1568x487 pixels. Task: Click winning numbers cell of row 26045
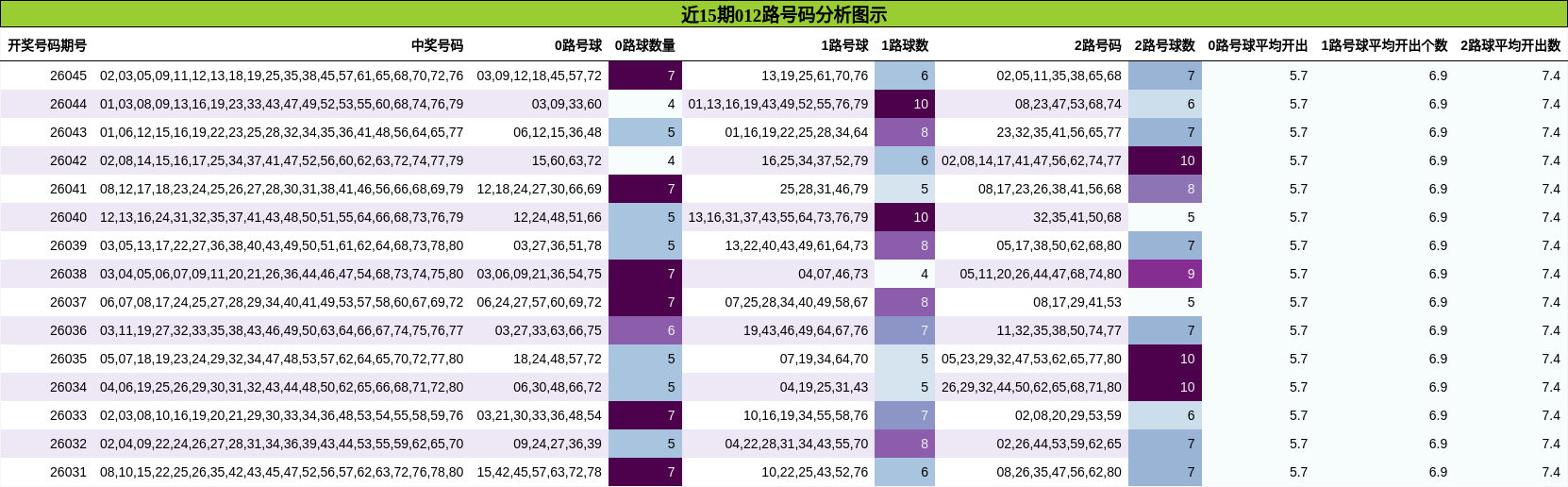[282, 76]
